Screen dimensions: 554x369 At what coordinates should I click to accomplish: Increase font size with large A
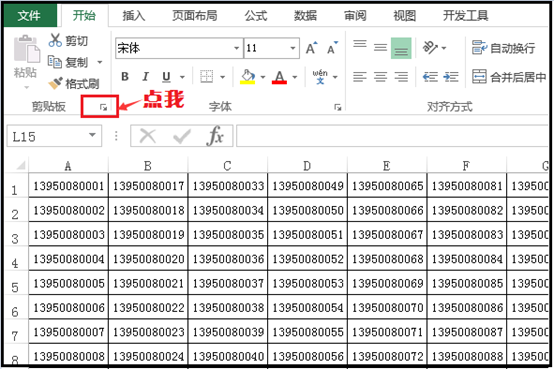311,48
